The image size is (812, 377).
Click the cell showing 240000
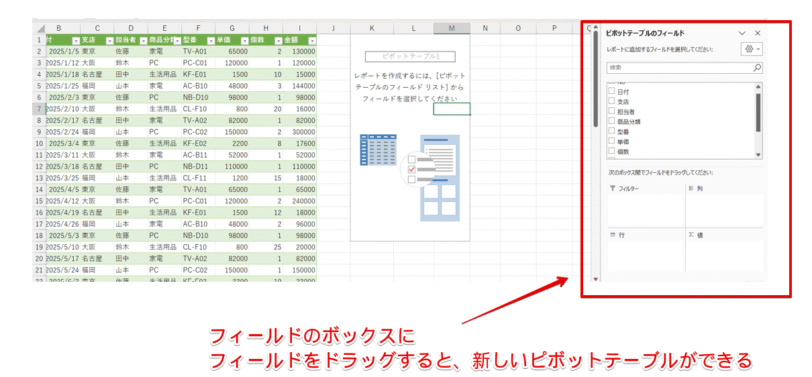coord(299,201)
